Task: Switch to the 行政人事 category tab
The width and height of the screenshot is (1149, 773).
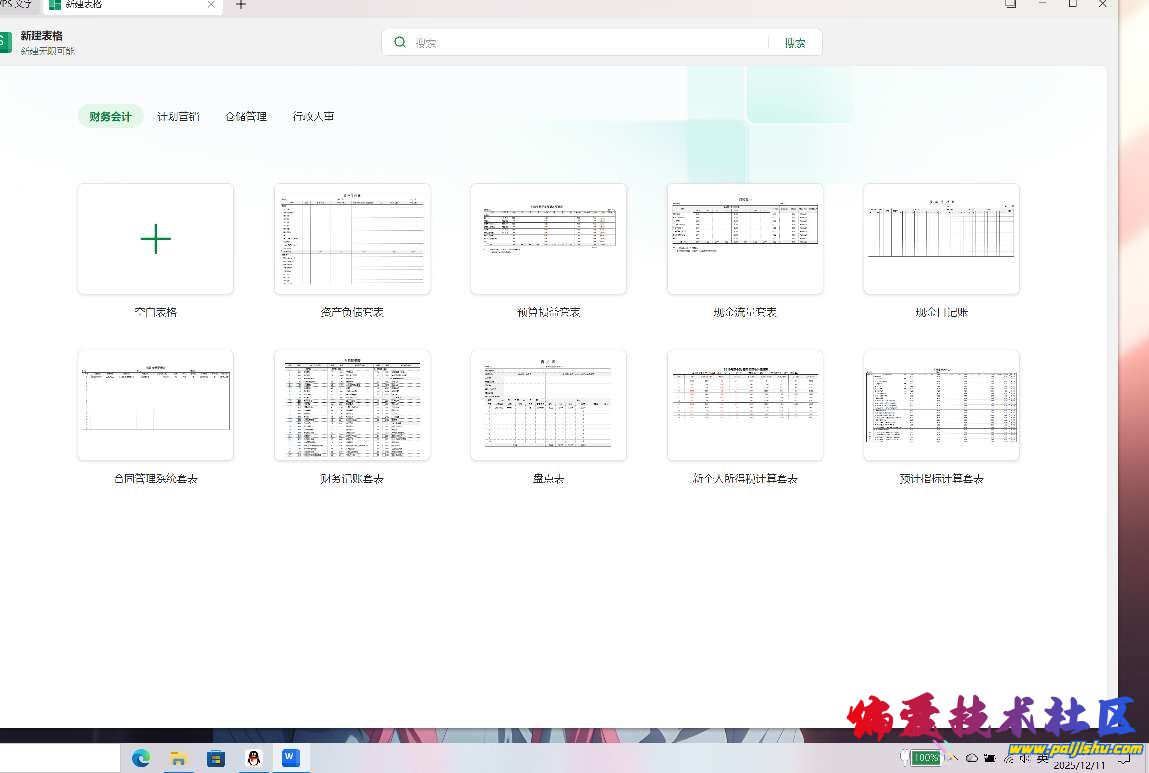Action: 313,116
